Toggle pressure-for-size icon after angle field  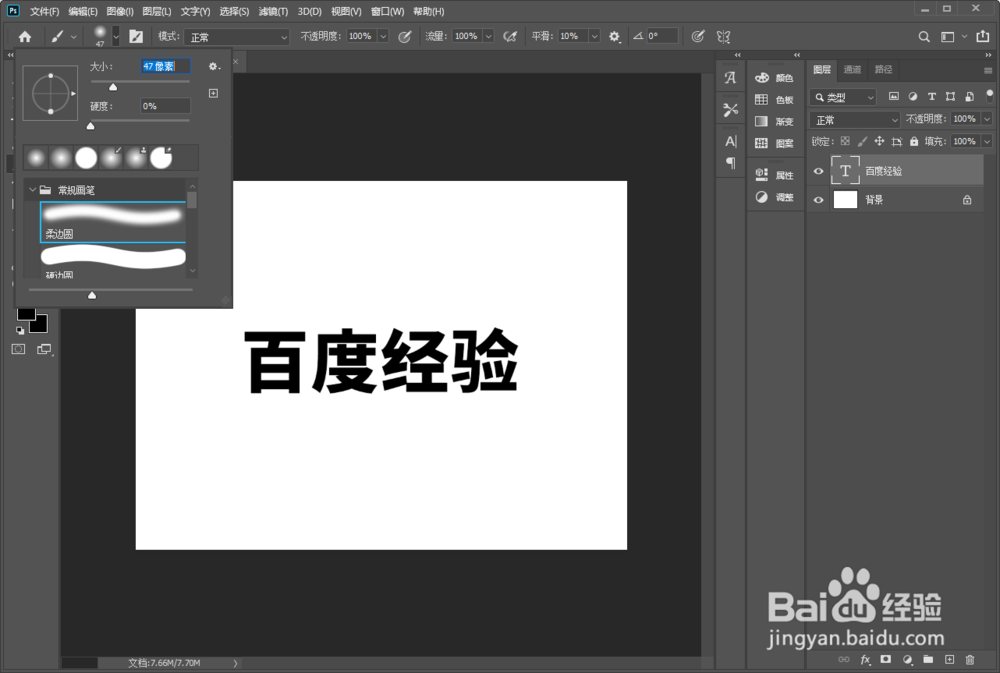pos(698,36)
